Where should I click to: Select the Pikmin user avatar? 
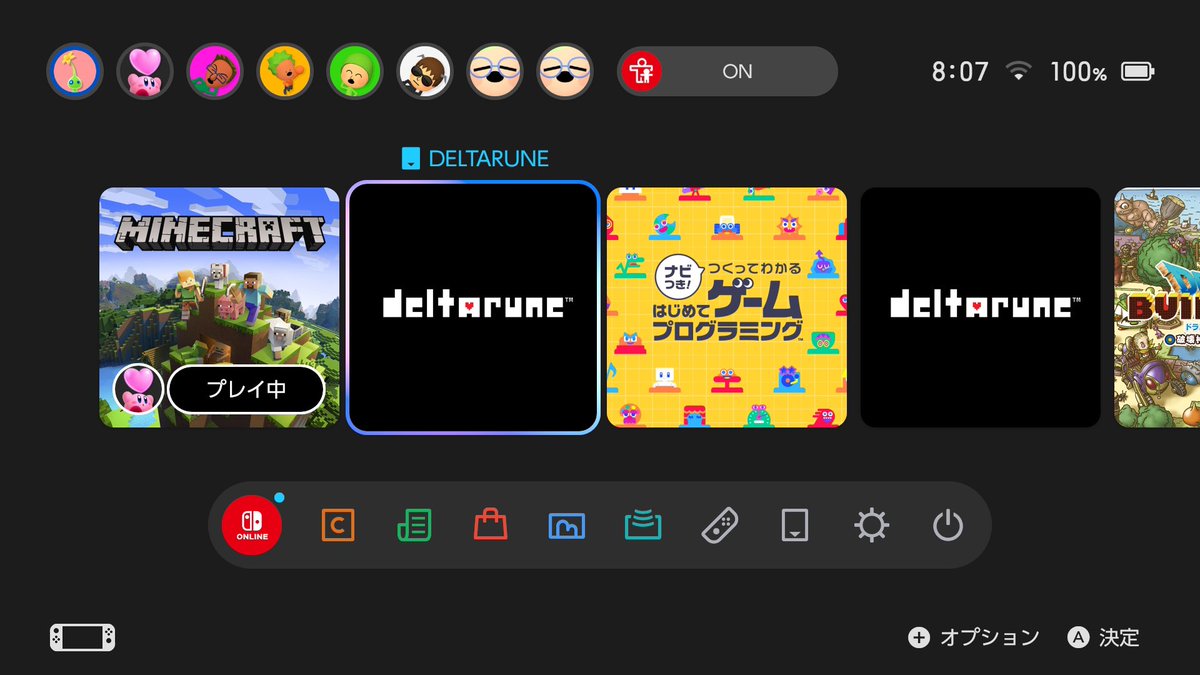point(75,71)
